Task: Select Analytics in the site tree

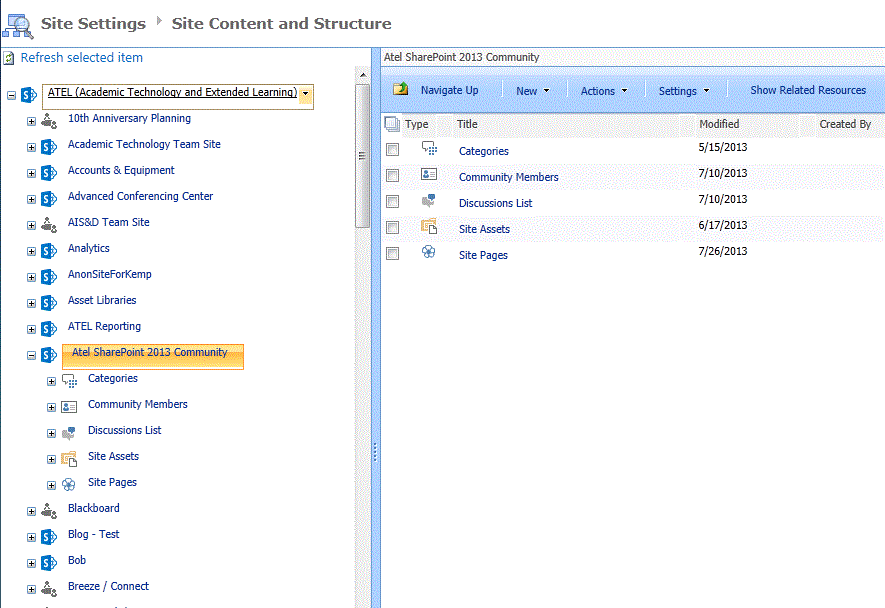Action: (89, 248)
